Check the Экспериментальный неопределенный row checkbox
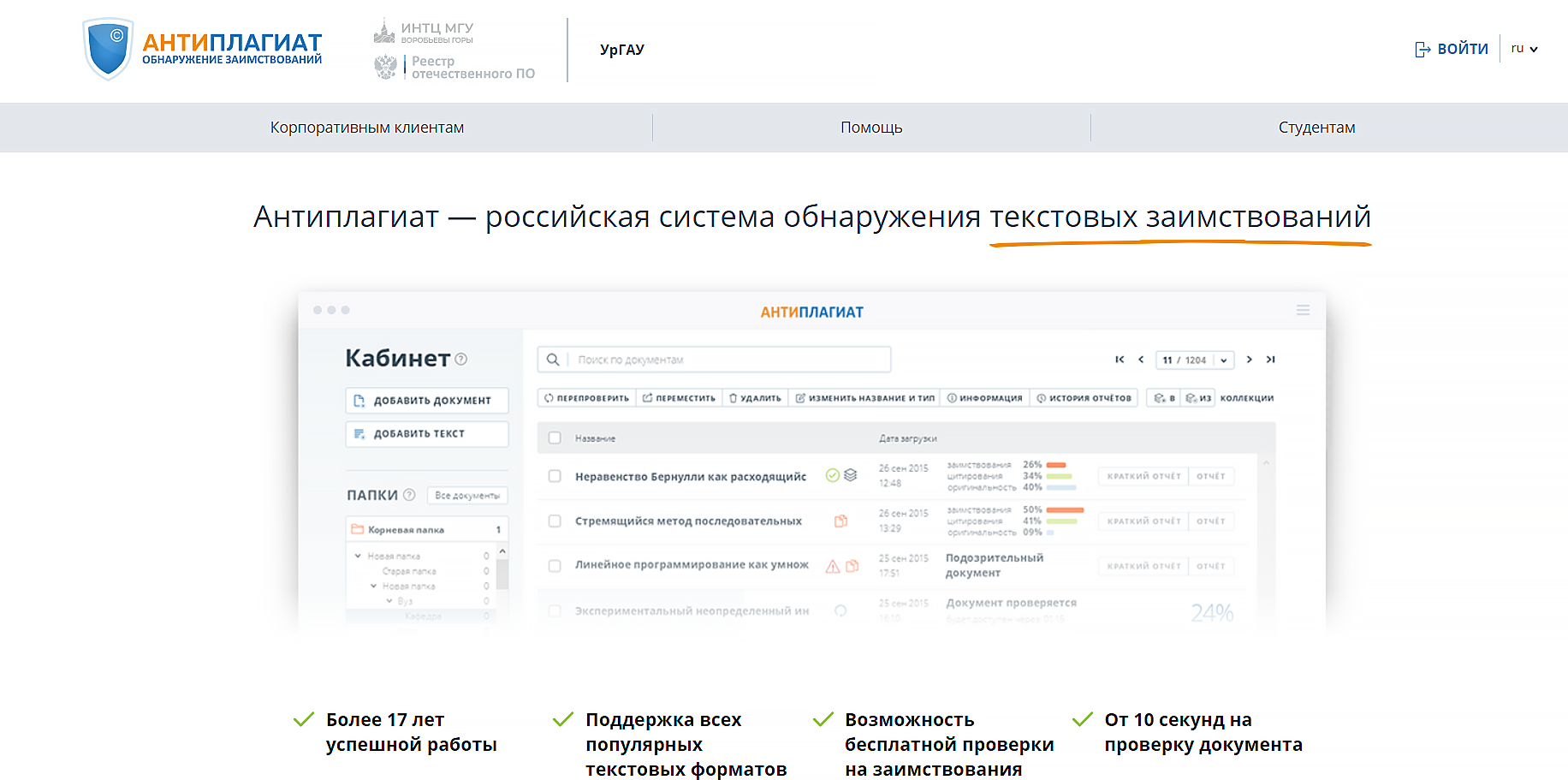1568x780 pixels. (x=555, y=611)
